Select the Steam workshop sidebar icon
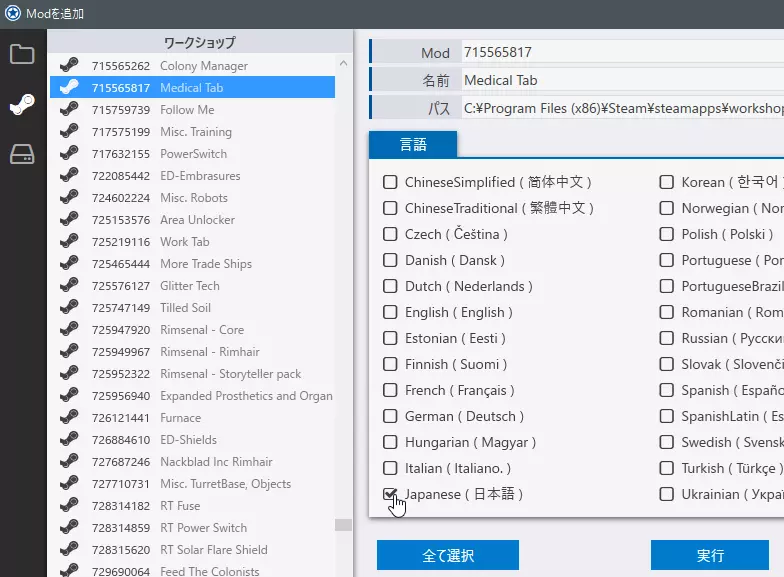The width and height of the screenshot is (784, 577). [x=22, y=104]
